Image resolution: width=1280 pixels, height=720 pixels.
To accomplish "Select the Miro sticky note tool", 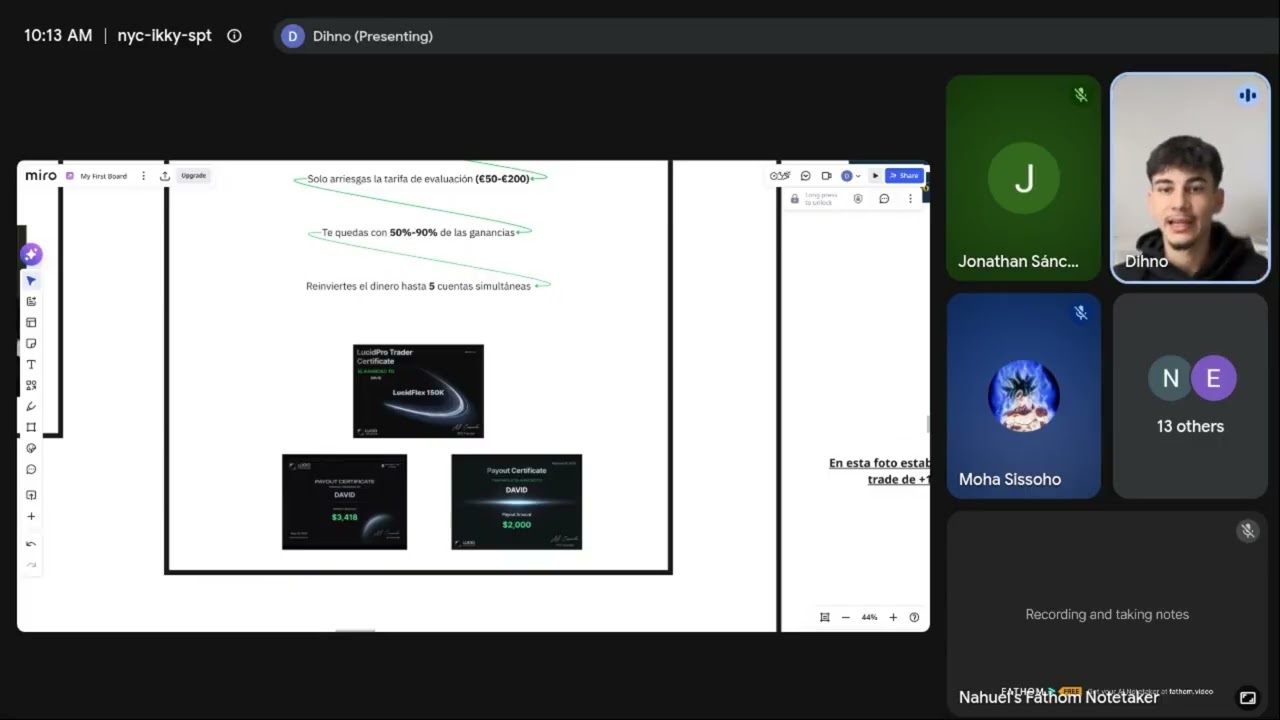I will tap(31, 344).
